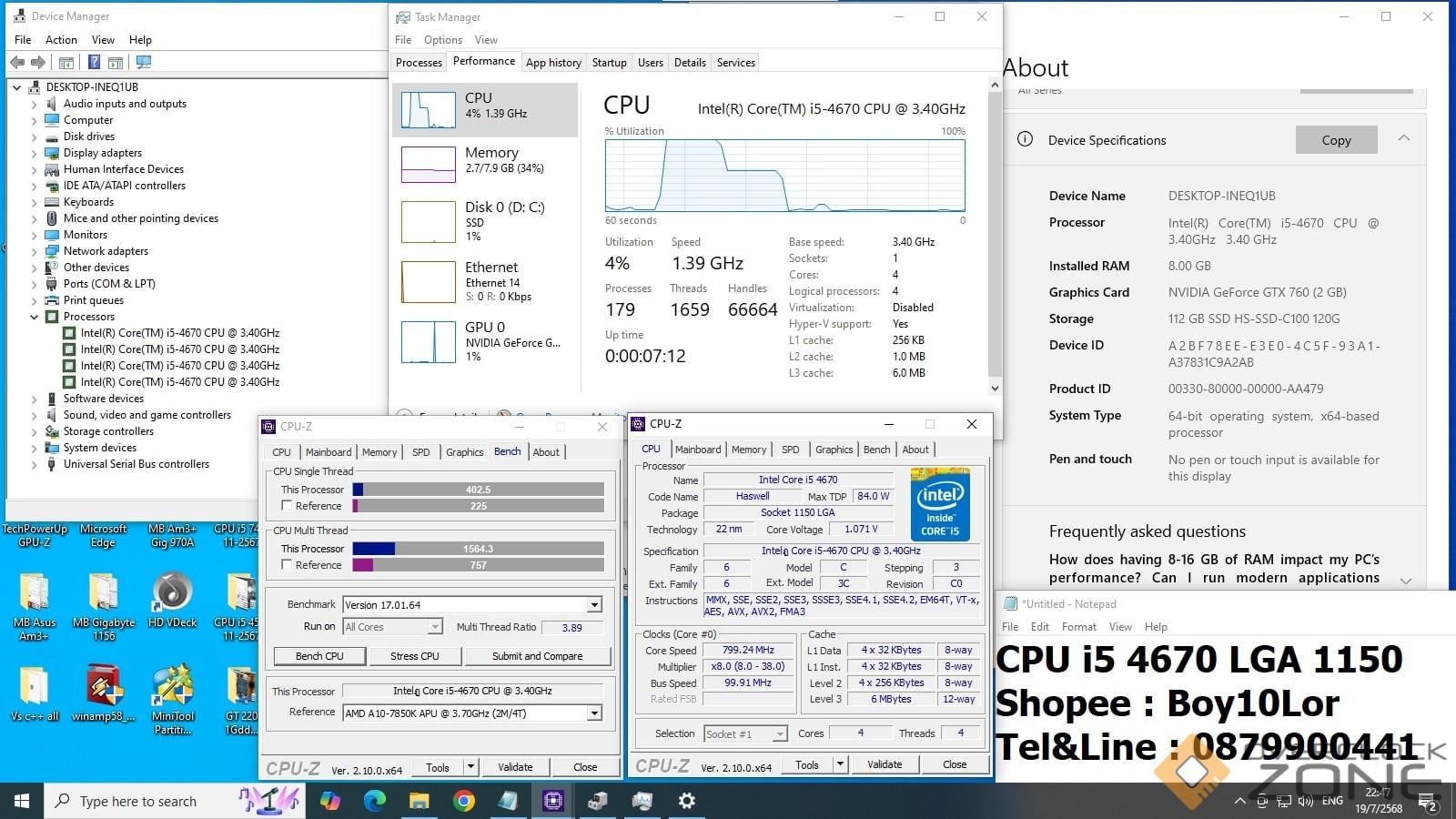The image size is (1456, 819).
Task: Show hidden system tray icons
Action: tap(1239, 801)
